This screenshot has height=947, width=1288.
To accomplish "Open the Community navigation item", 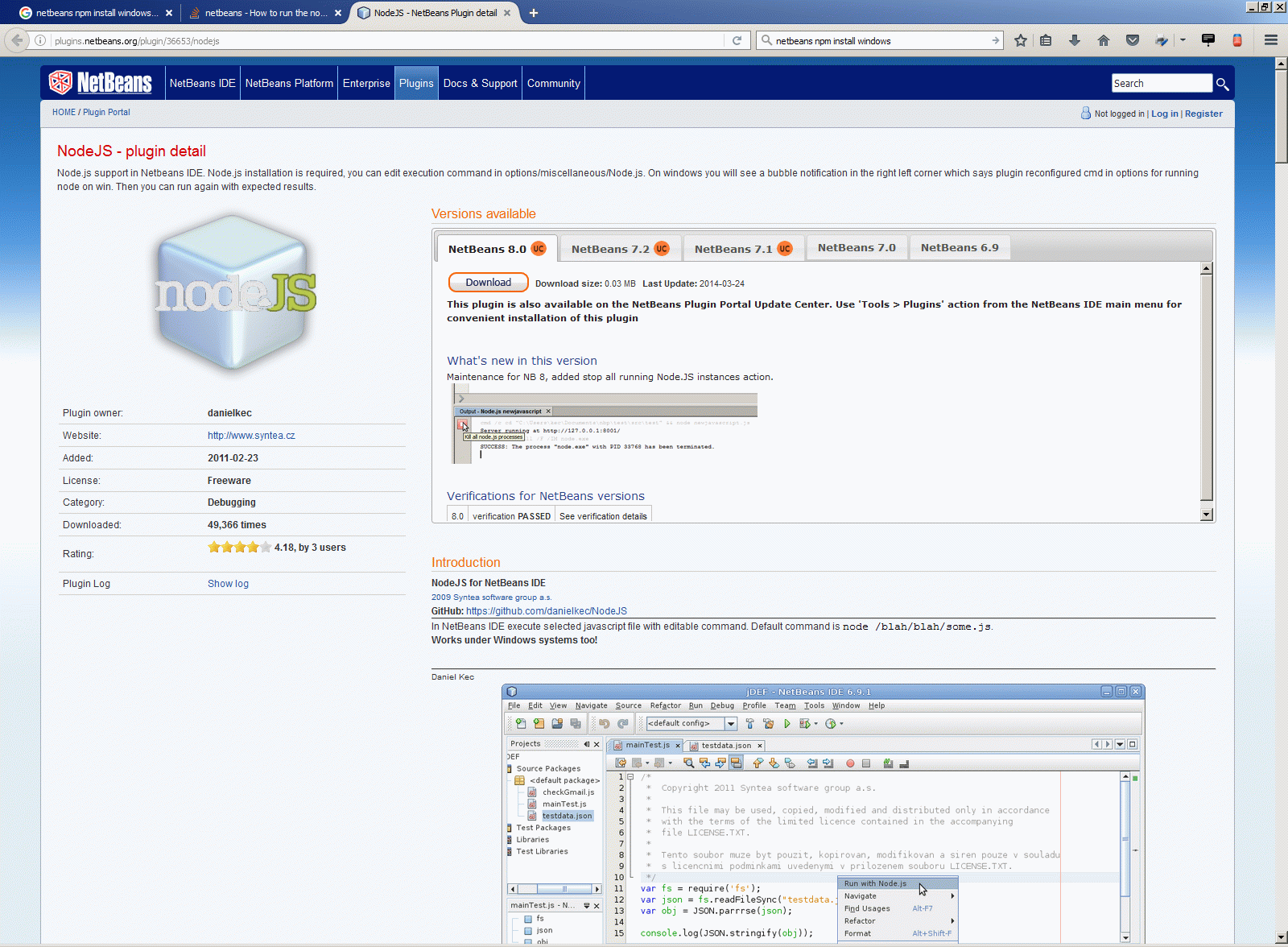I will point(554,83).
